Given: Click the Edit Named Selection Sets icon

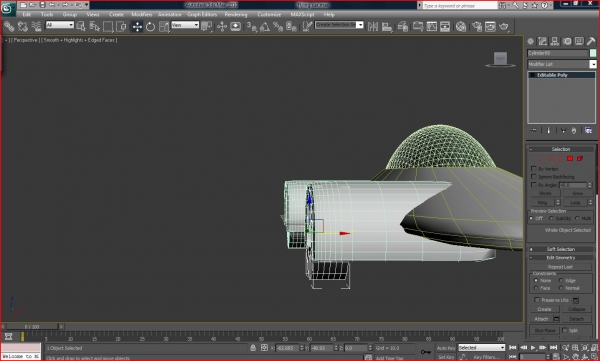Looking at the screenshot, I should tap(307, 26).
